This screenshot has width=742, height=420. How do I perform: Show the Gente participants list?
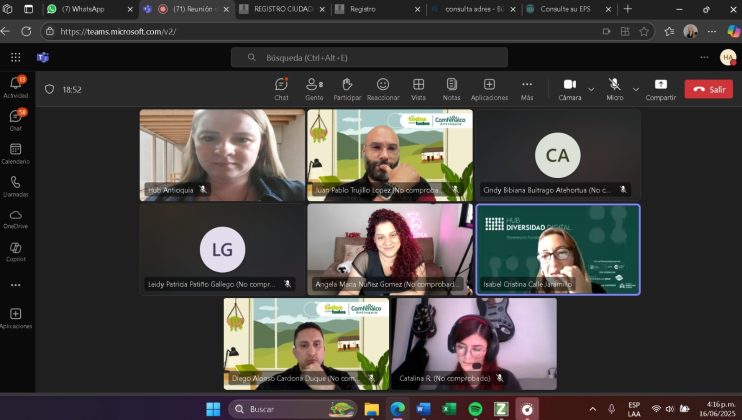(x=314, y=88)
